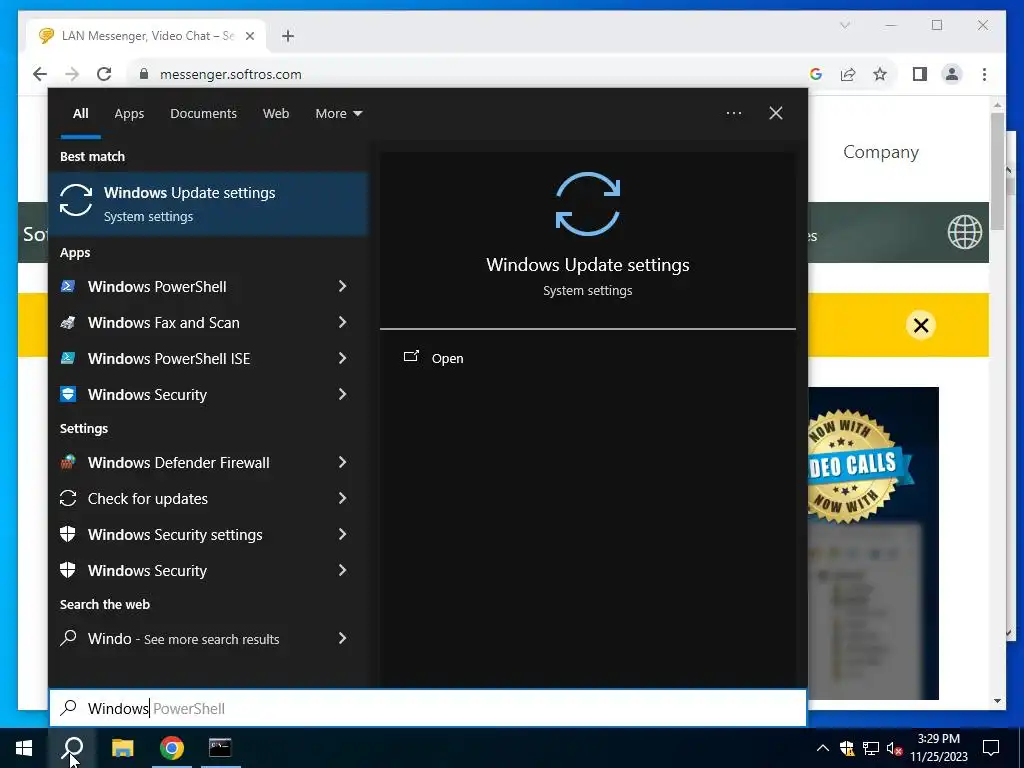Click the Open action in preview pane
The image size is (1024, 768).
click(434, 358)
